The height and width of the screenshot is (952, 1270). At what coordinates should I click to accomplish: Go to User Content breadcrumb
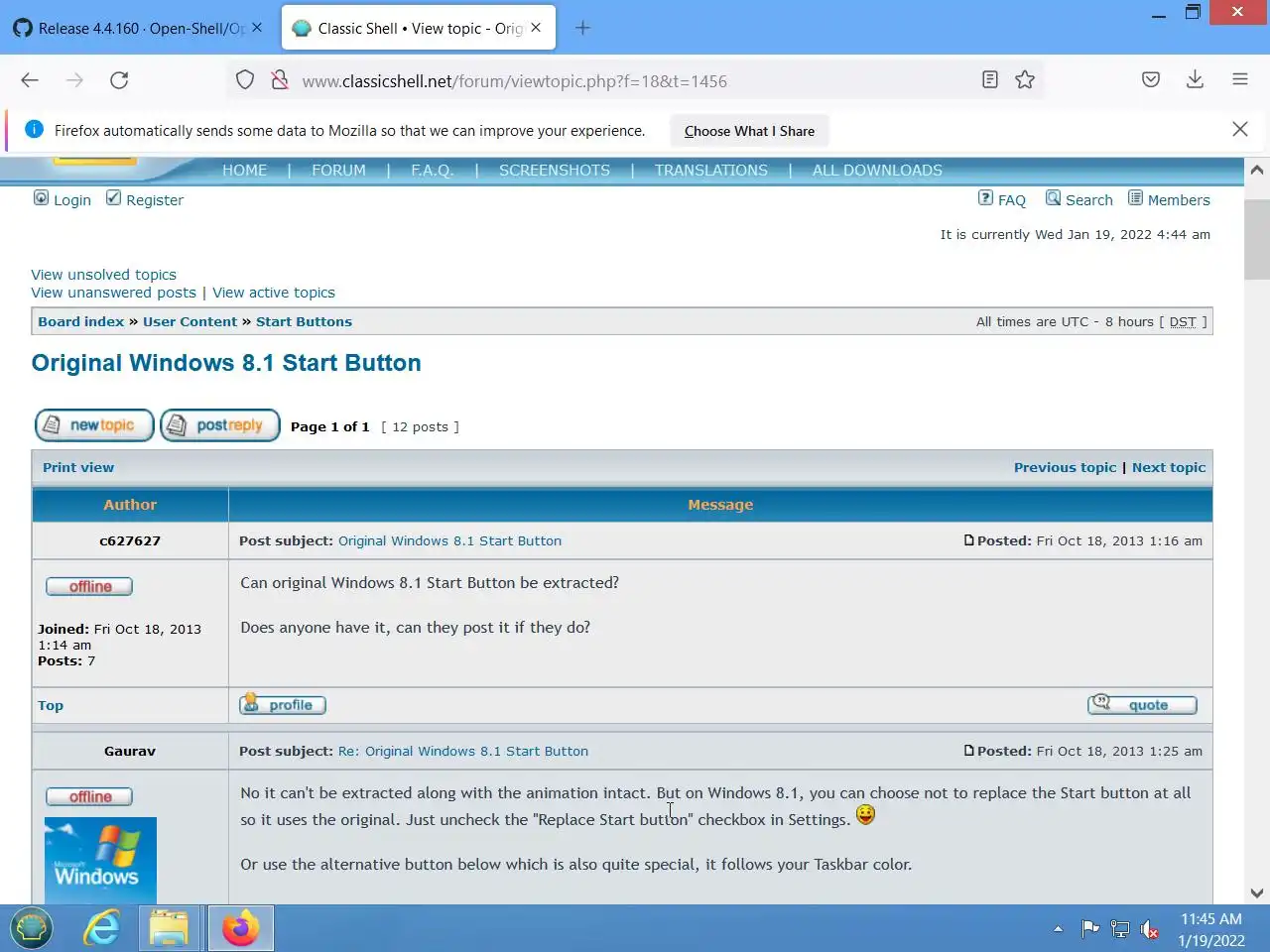click(190, 321)
